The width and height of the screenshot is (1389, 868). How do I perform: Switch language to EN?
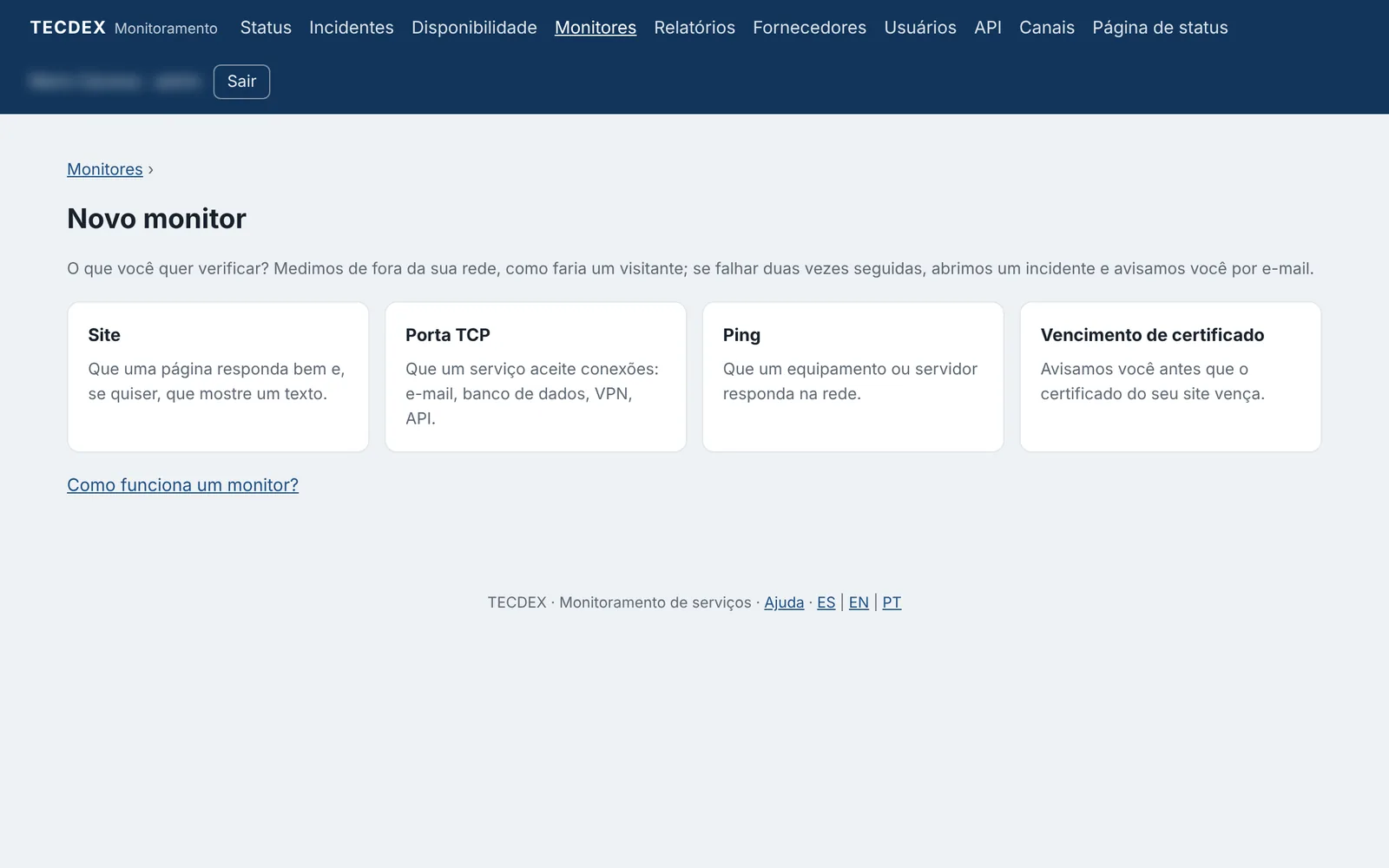[x=859, y=602]
